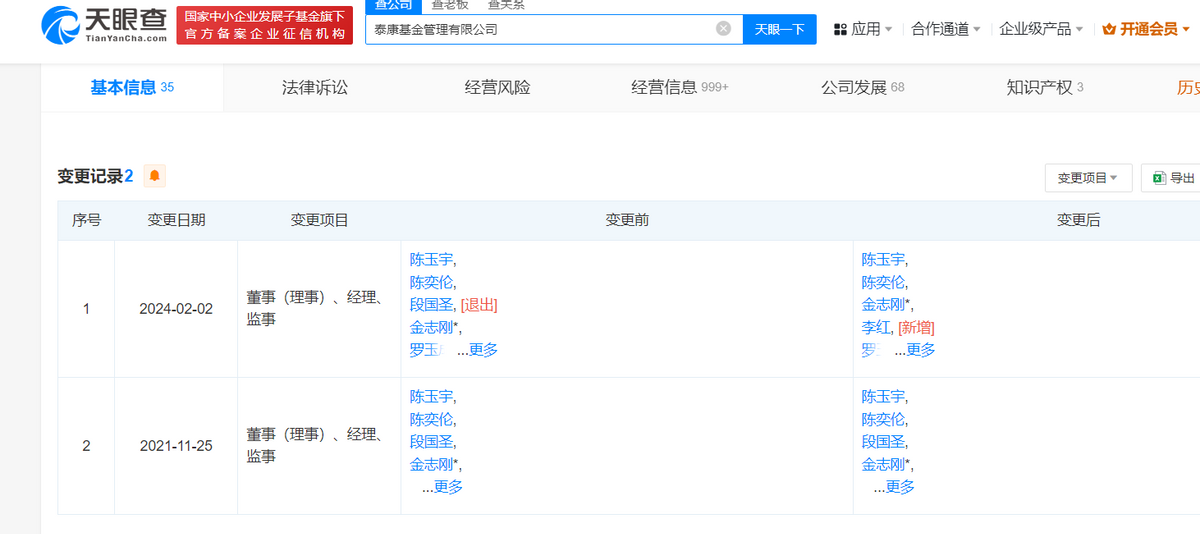
Task: Open 陈奕伦 in row 2 变更前 column
Action: point(431,419)
